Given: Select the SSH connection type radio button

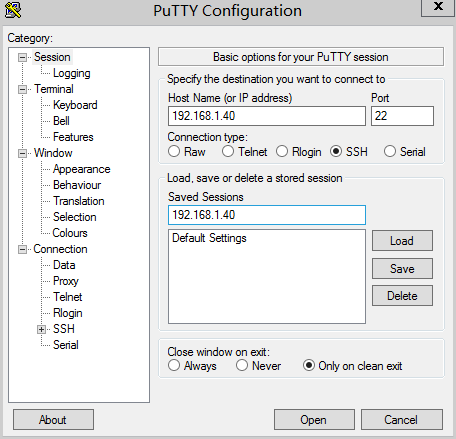Looking at the screenshot, I should point(336,151).
